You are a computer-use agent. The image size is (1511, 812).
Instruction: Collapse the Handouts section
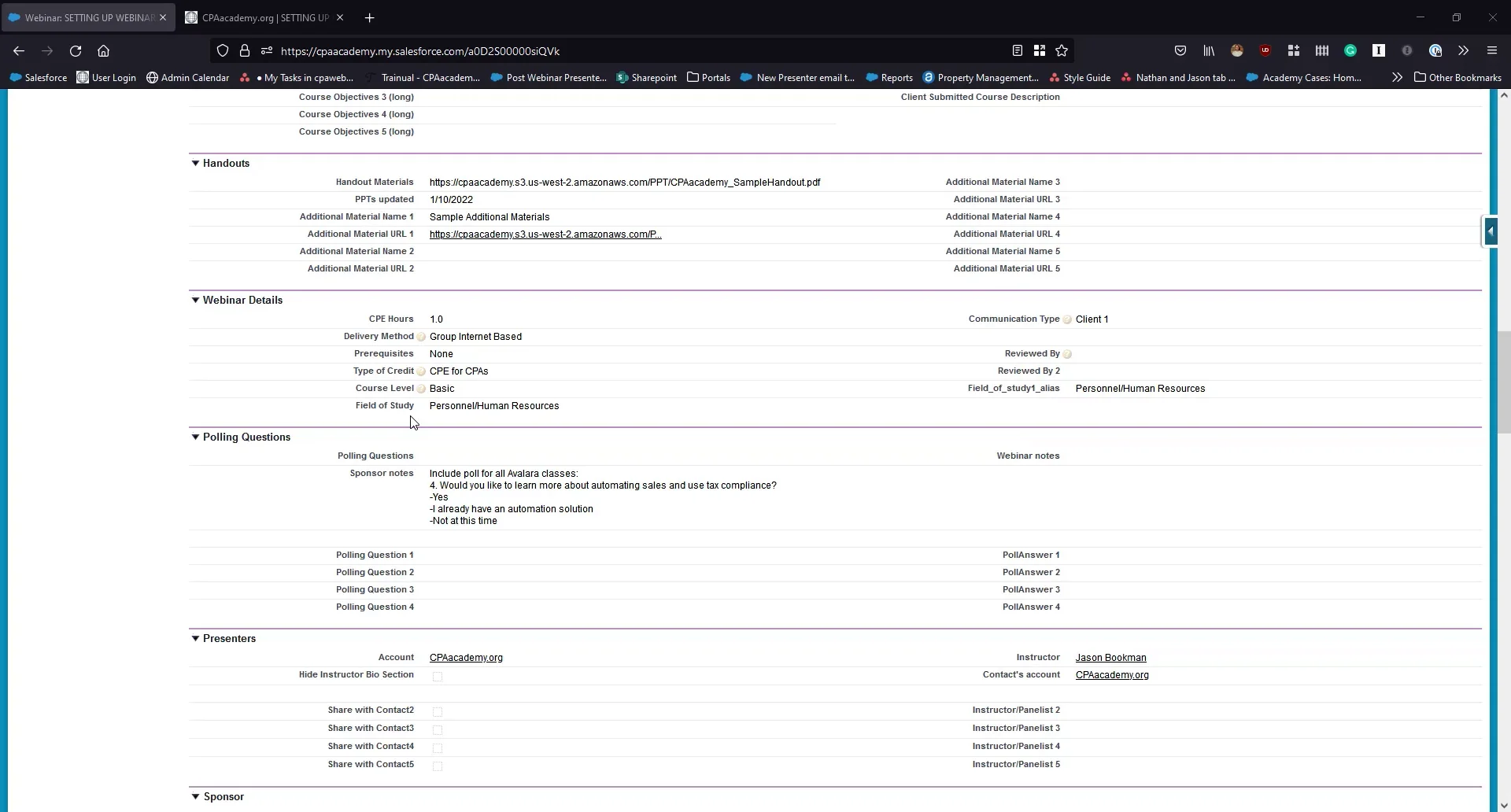pos(195,164)
